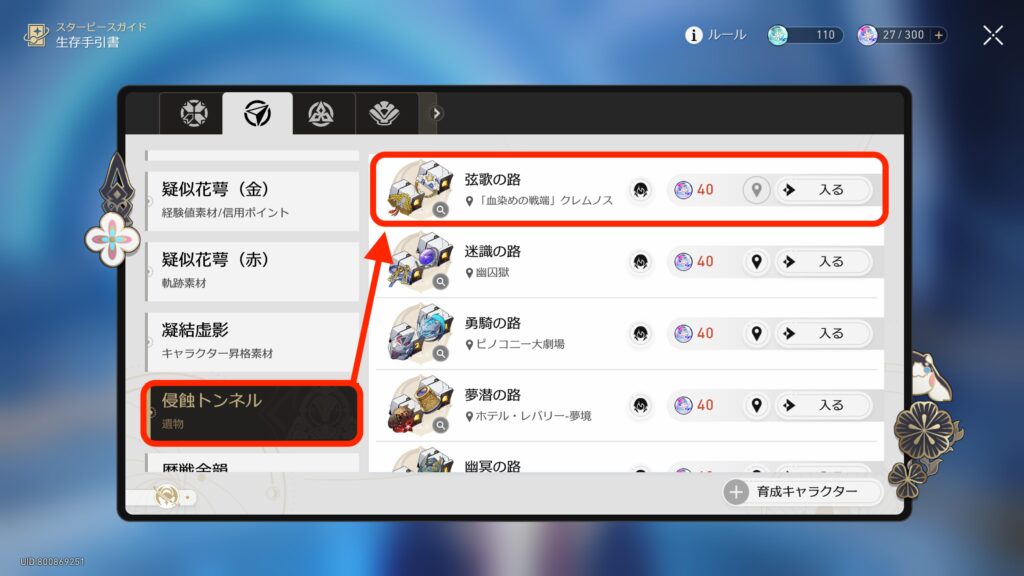Open the ルール info icon

point(693,35)
